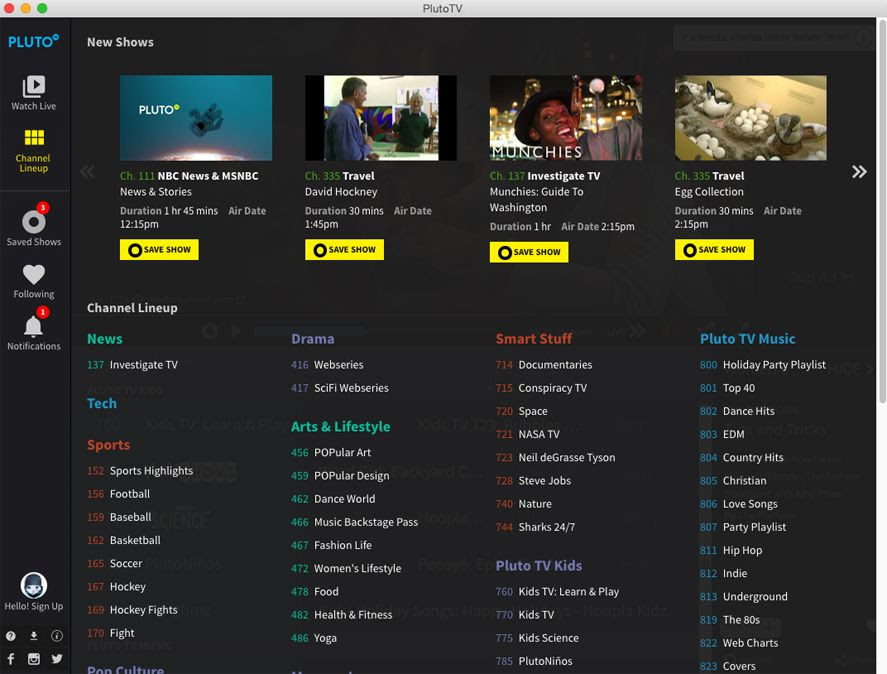Click the Download icon near the bottom
This screenshot has height=674, width=887.
(33, 636)
